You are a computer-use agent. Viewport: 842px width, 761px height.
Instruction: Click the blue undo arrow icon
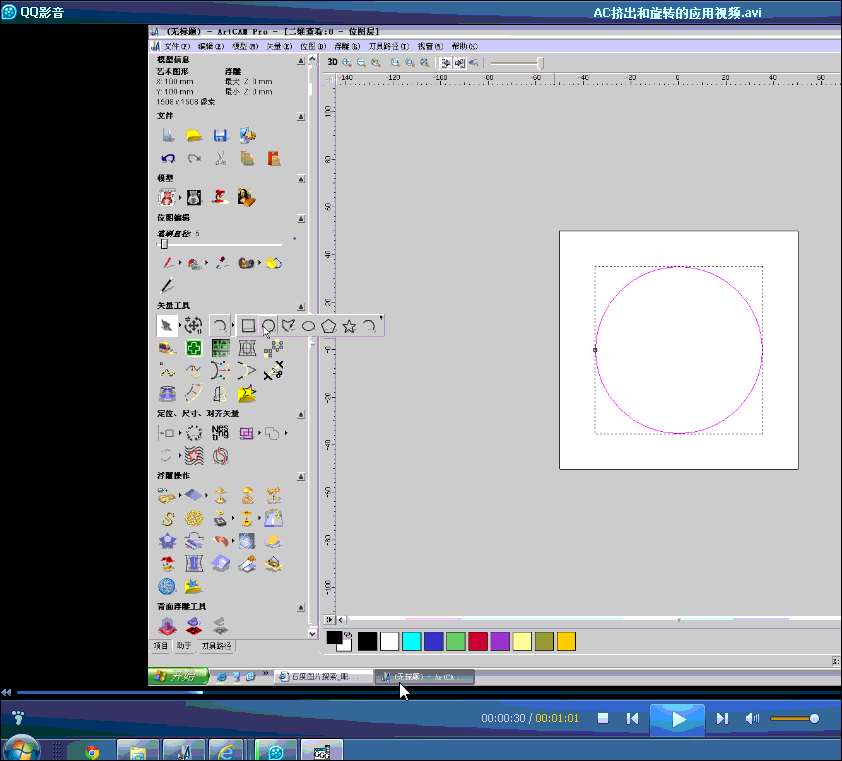click(168, 158)
